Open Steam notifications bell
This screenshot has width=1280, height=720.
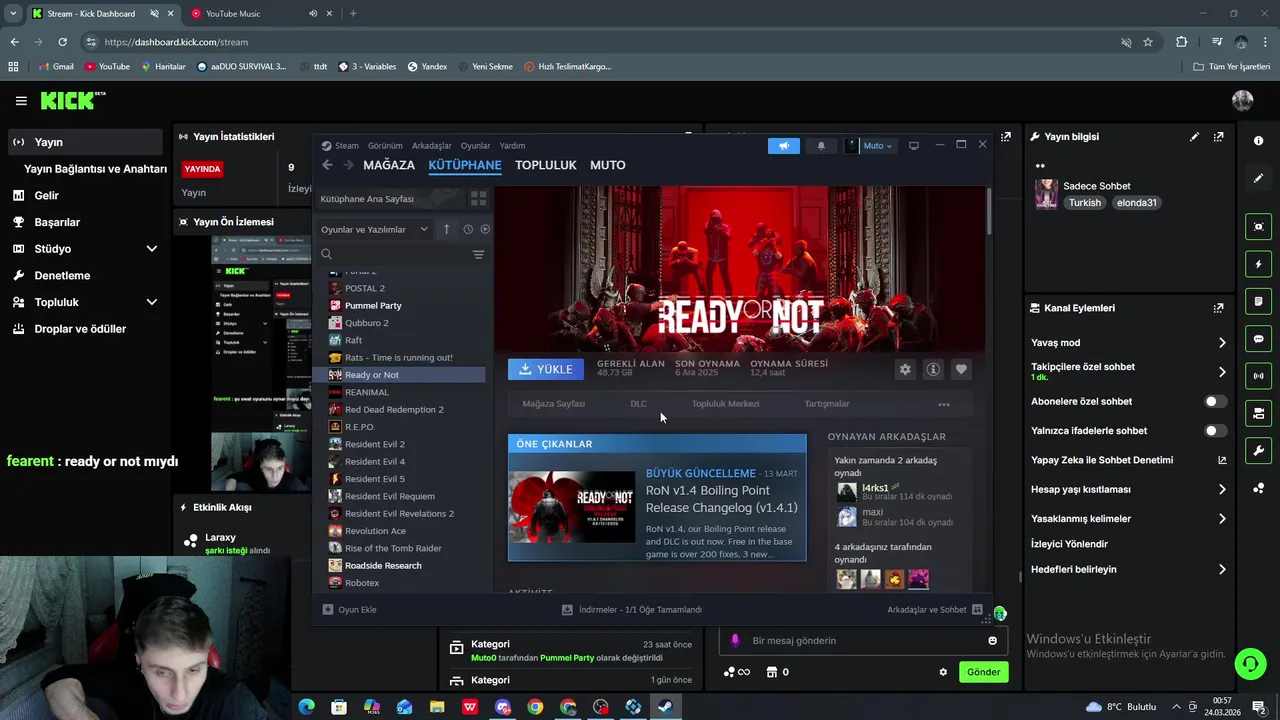[821, 146]
